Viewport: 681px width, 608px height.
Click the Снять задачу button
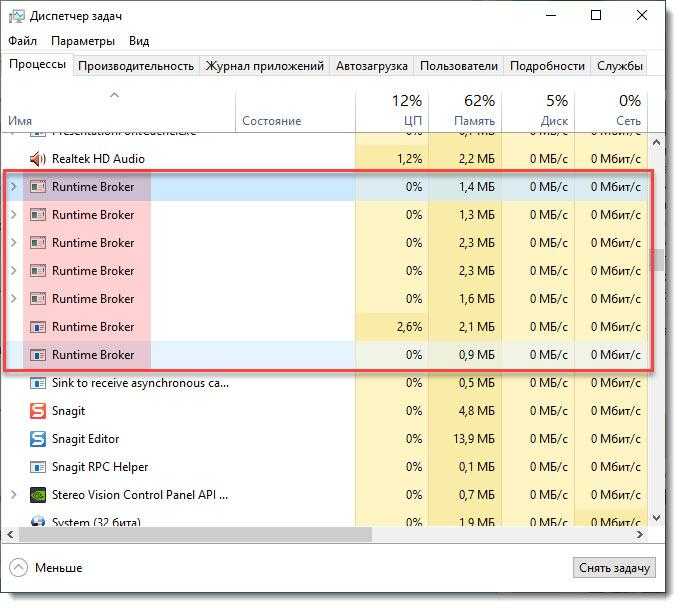point(614,568)
